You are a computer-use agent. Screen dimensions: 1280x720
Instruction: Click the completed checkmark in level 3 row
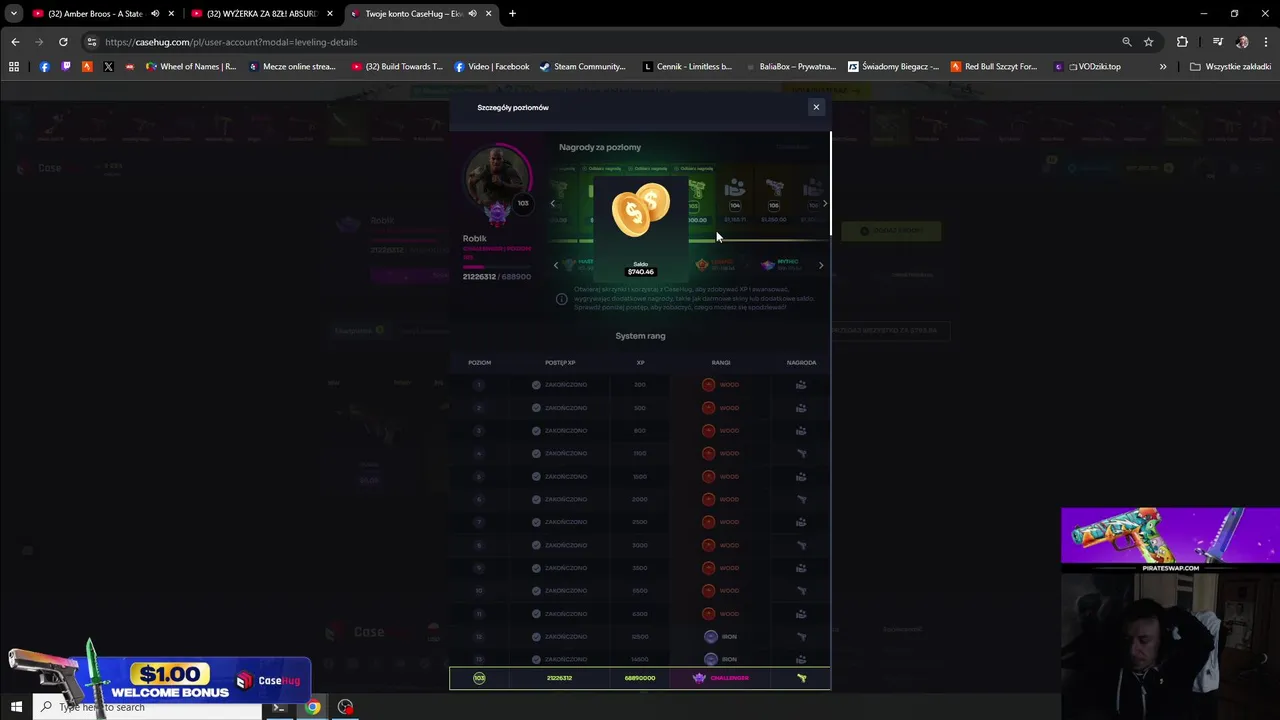tap(536, 431)
